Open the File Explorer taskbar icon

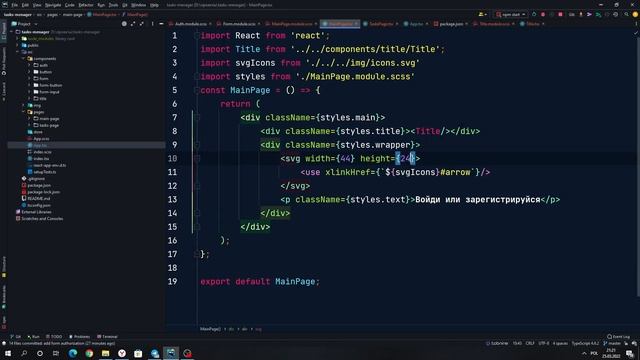pyautogui.click(x=105, y=353)
